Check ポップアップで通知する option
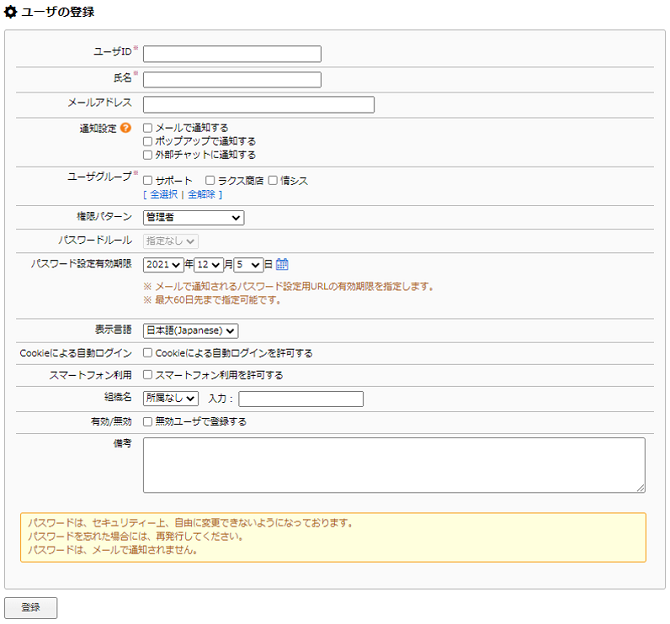This screenshot has height=624, width=670. pos(147,141)
